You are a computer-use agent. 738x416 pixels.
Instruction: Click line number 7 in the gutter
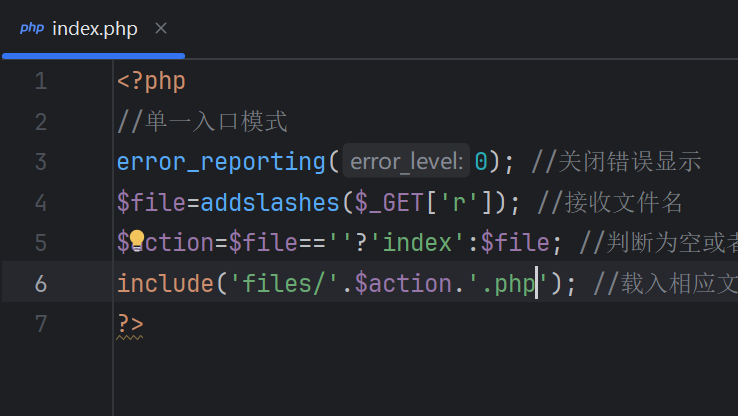click(40, 324)
